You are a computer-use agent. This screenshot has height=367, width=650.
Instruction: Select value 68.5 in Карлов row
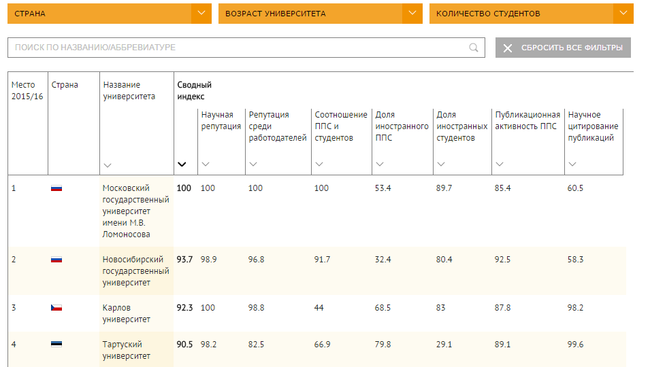(x=383, y=308)
